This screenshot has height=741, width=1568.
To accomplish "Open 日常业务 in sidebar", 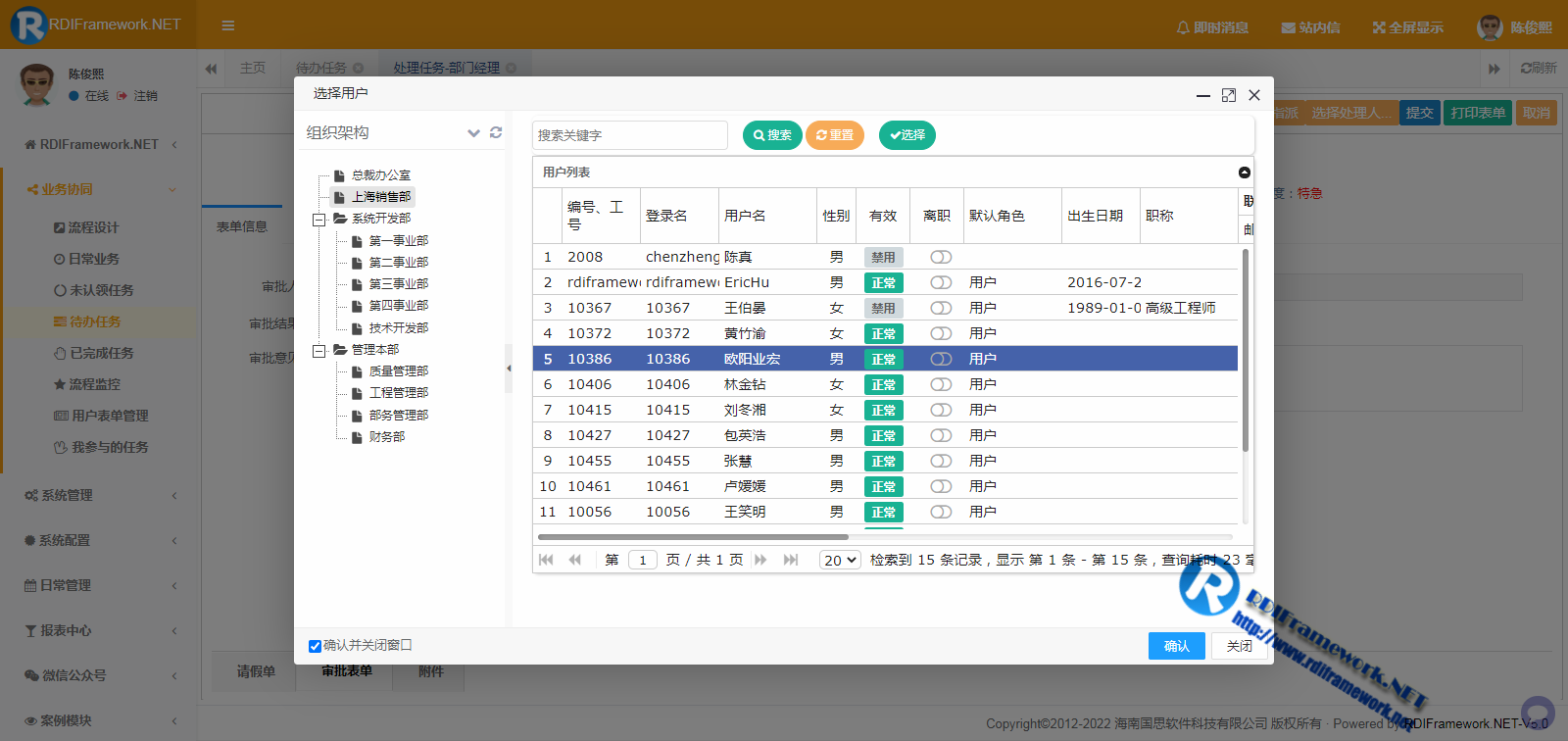I will click(x=86, y=259).
